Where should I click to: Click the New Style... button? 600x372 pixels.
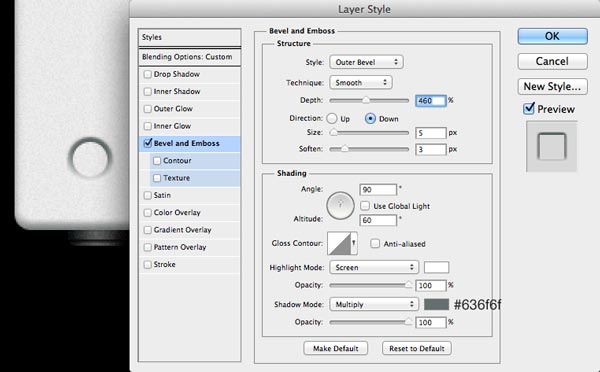click(x=552, y=86)
